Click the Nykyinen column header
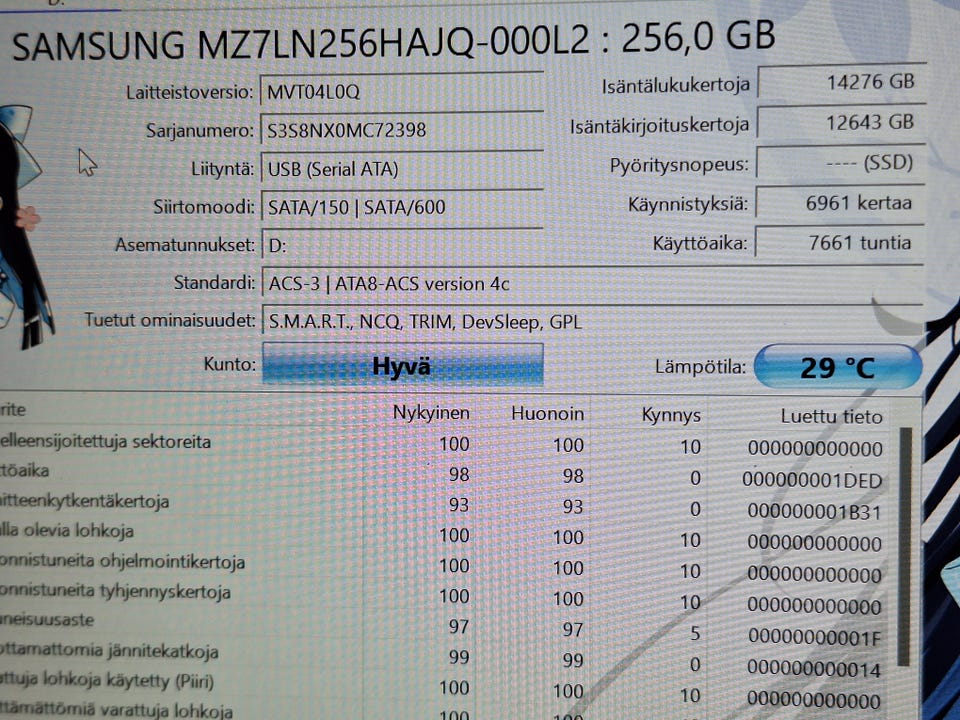The image size is (960, 720). coord(431,413)
